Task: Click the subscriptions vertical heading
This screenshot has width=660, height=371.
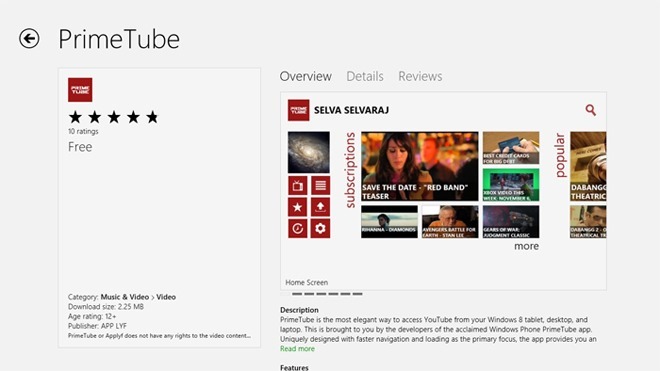Action: pyautogui.click(x=350, y=170)
